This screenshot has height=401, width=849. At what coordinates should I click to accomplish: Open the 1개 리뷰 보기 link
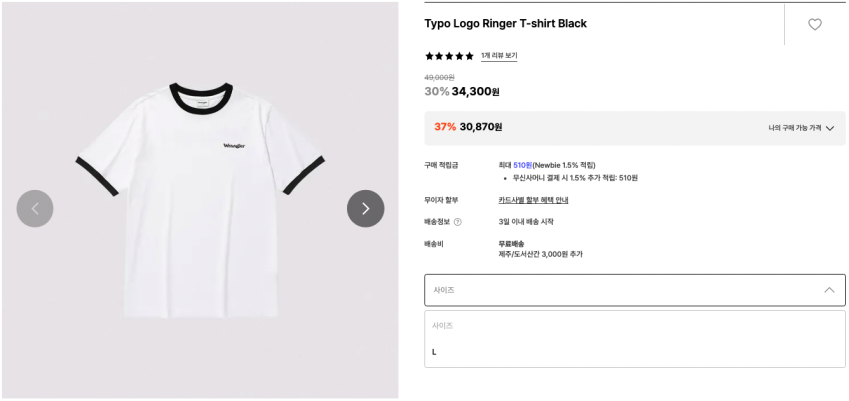[x=499, y=56]
